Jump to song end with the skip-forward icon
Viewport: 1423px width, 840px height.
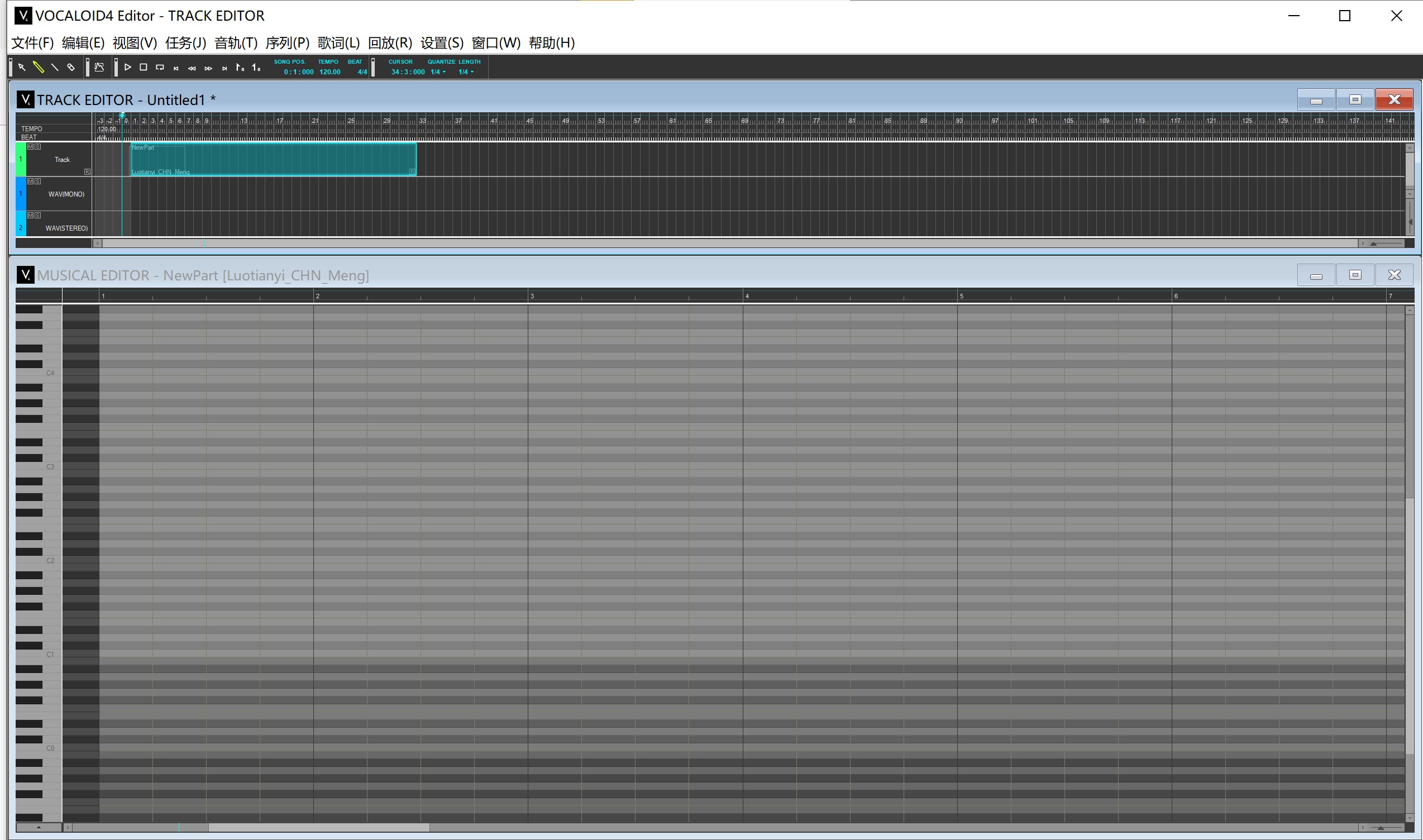[x=224, y=68]
